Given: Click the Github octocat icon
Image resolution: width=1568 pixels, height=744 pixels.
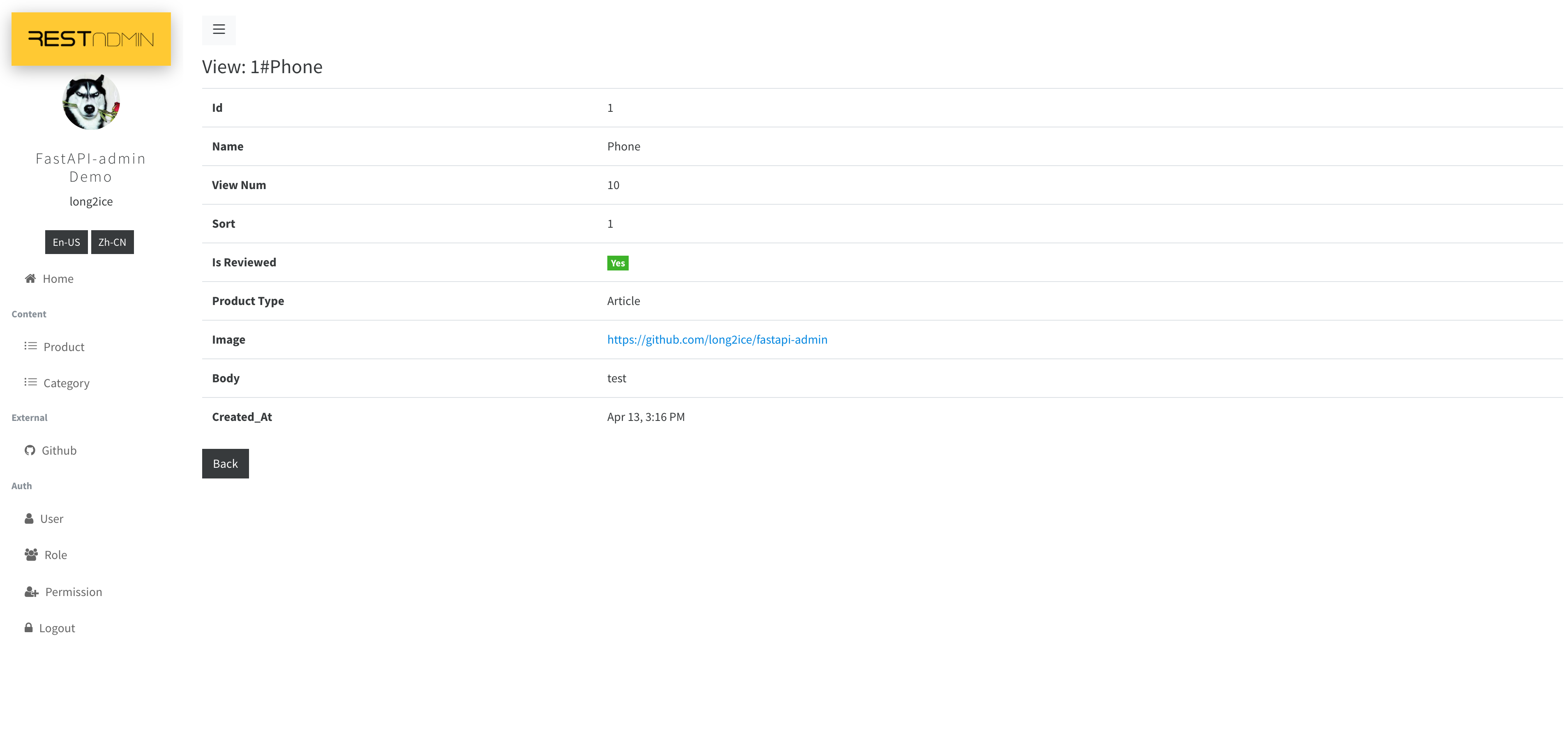Looking at the screenshot, I should point(30,450).
